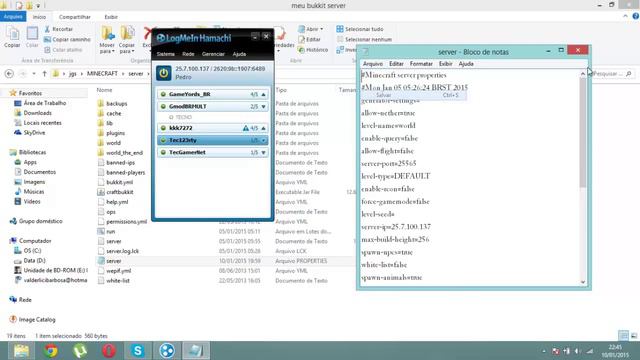Click the Salvar entry in Notepad menu

413,95
